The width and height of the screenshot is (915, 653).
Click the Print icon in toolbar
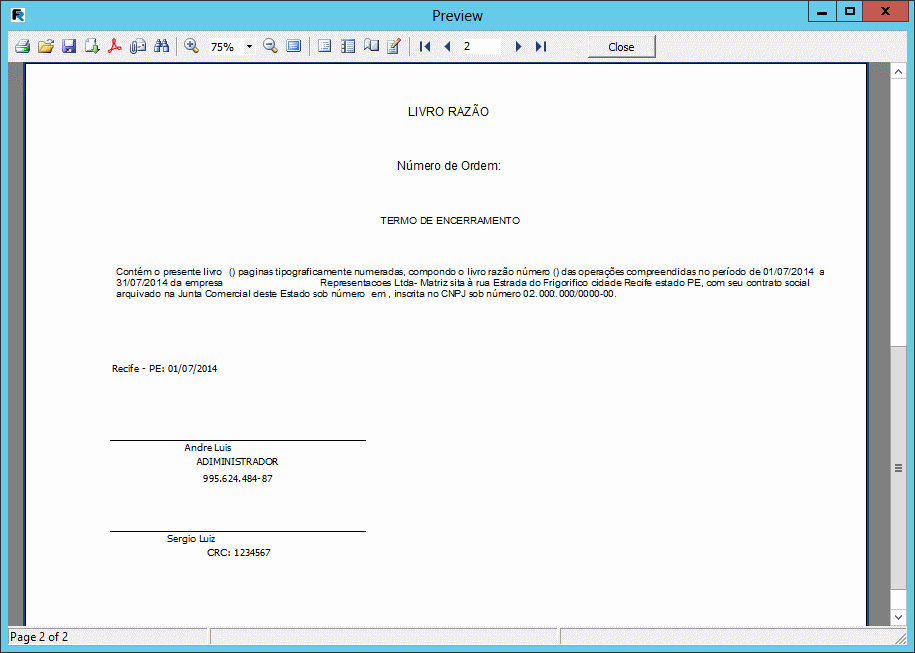(22, 46)
